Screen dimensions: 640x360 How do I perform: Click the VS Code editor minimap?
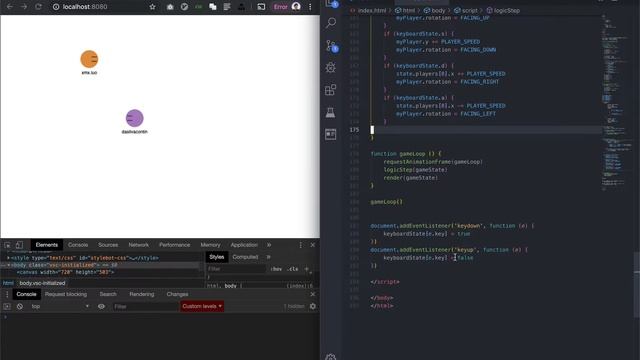tap(616, 102)
